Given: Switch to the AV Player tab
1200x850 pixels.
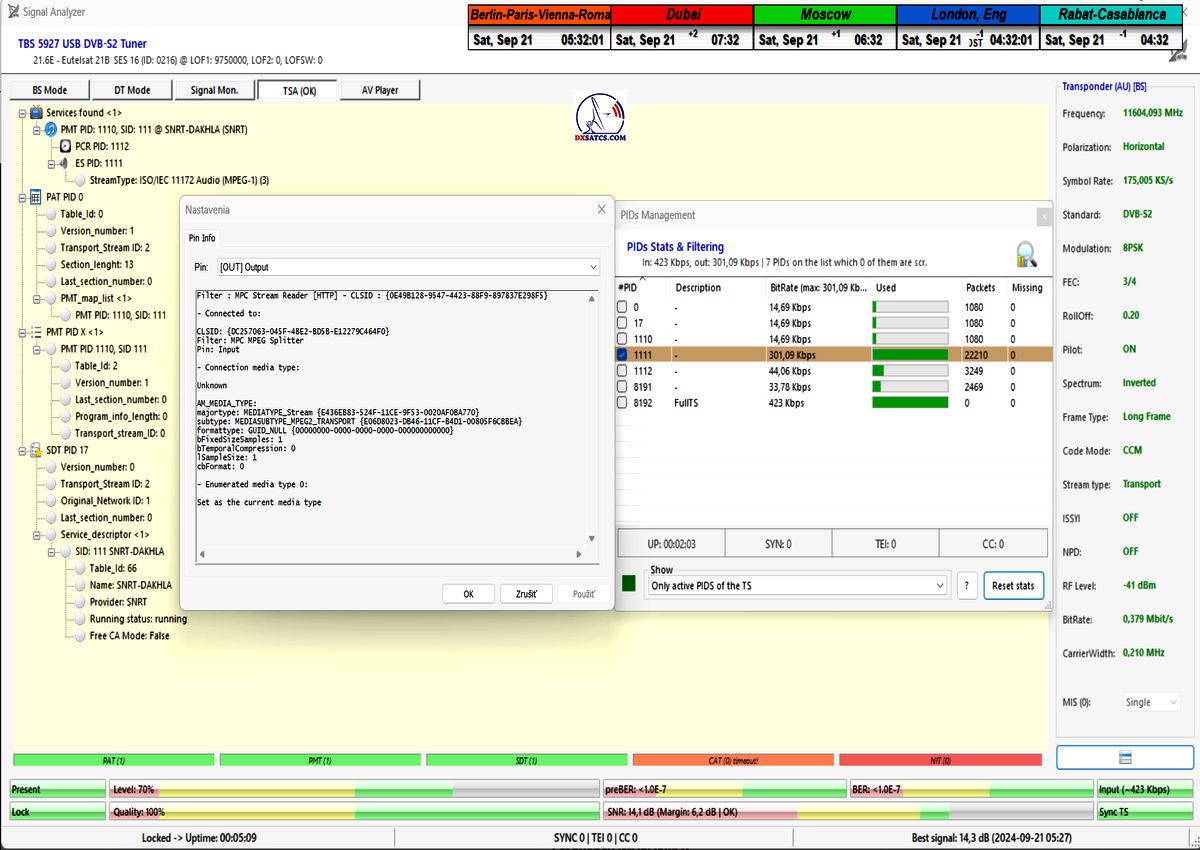Looking at the screenshot, I should (379, 90).
